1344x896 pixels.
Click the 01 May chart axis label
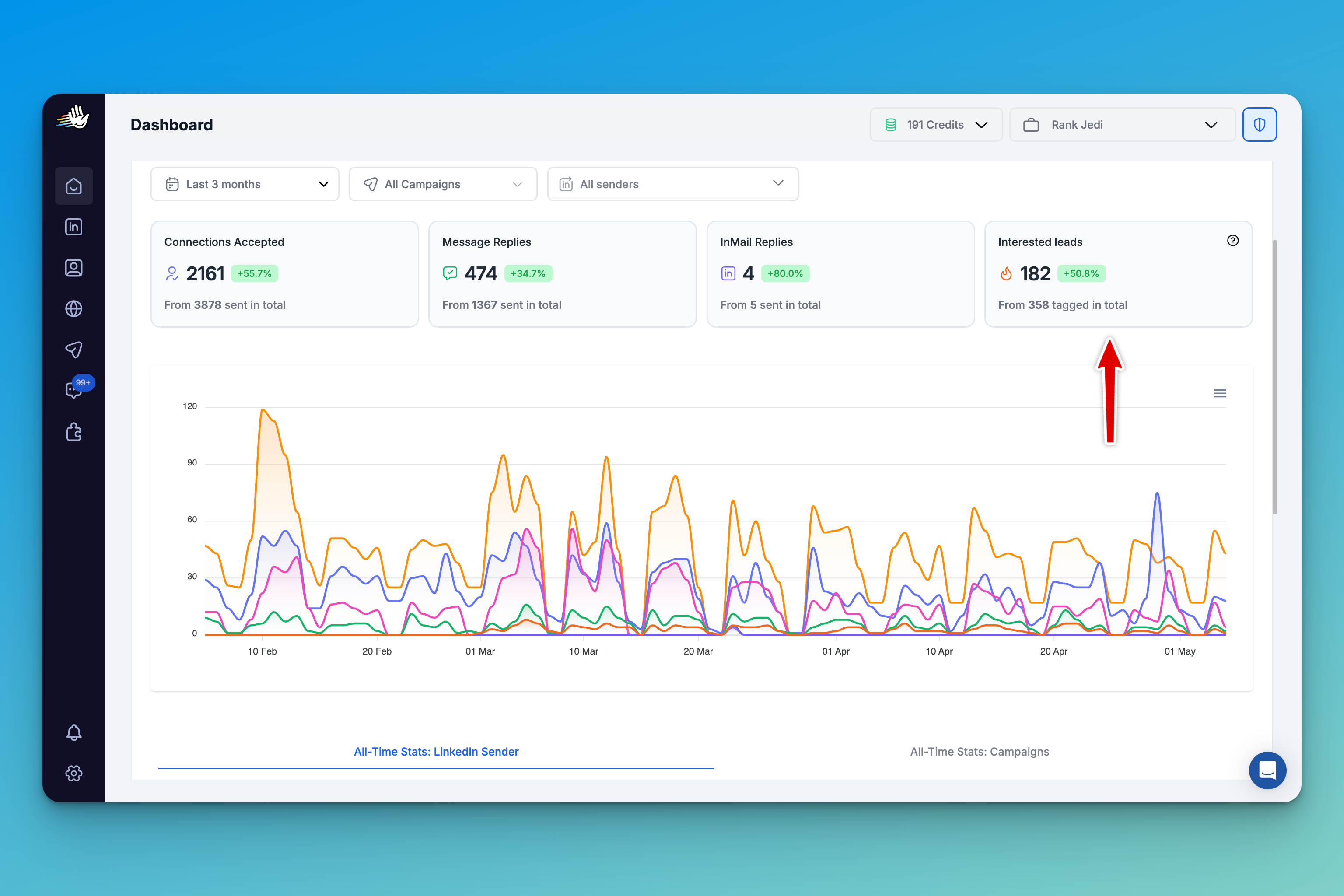click(1180, 651)
